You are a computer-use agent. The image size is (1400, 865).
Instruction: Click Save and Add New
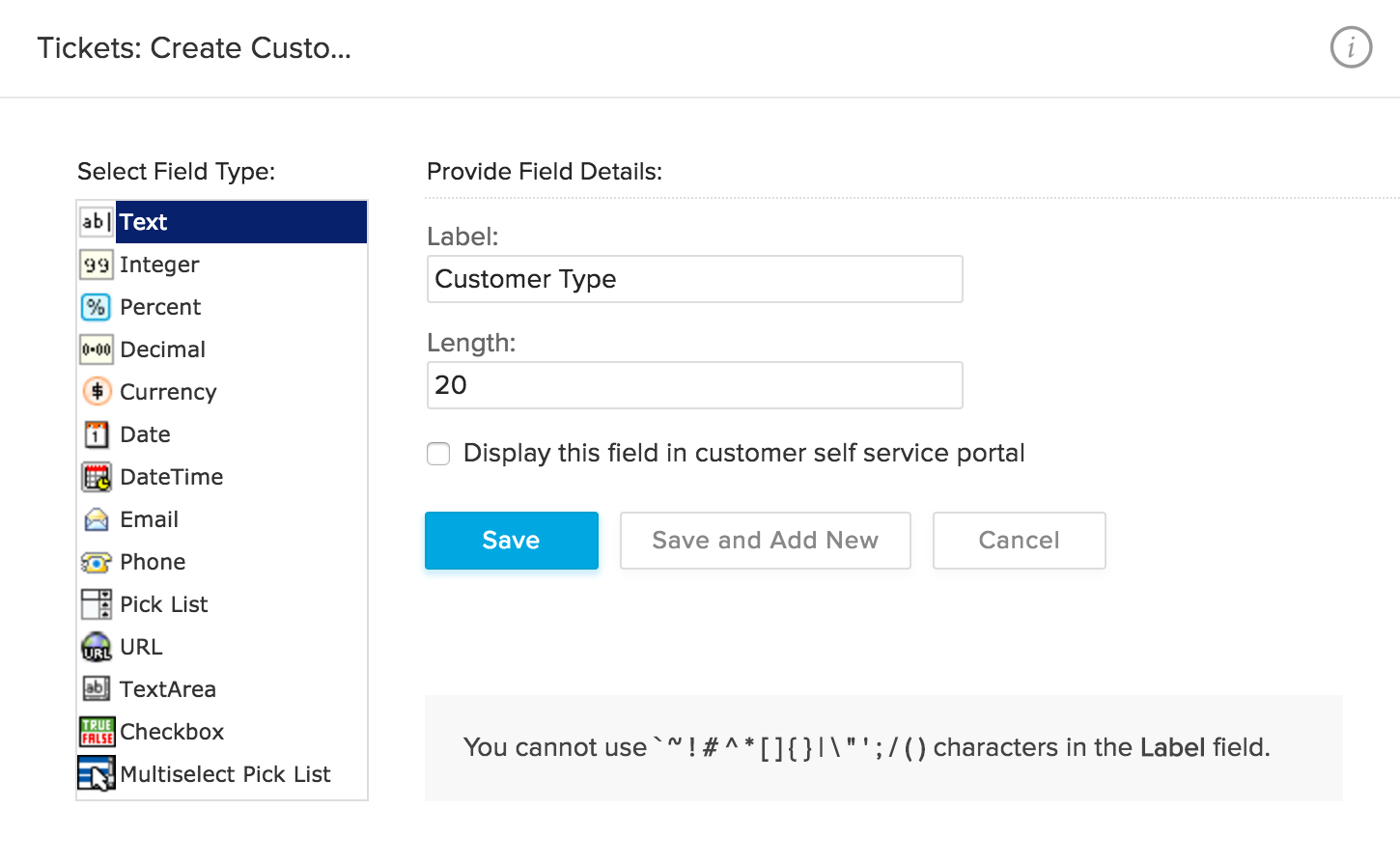pos(765,541)
